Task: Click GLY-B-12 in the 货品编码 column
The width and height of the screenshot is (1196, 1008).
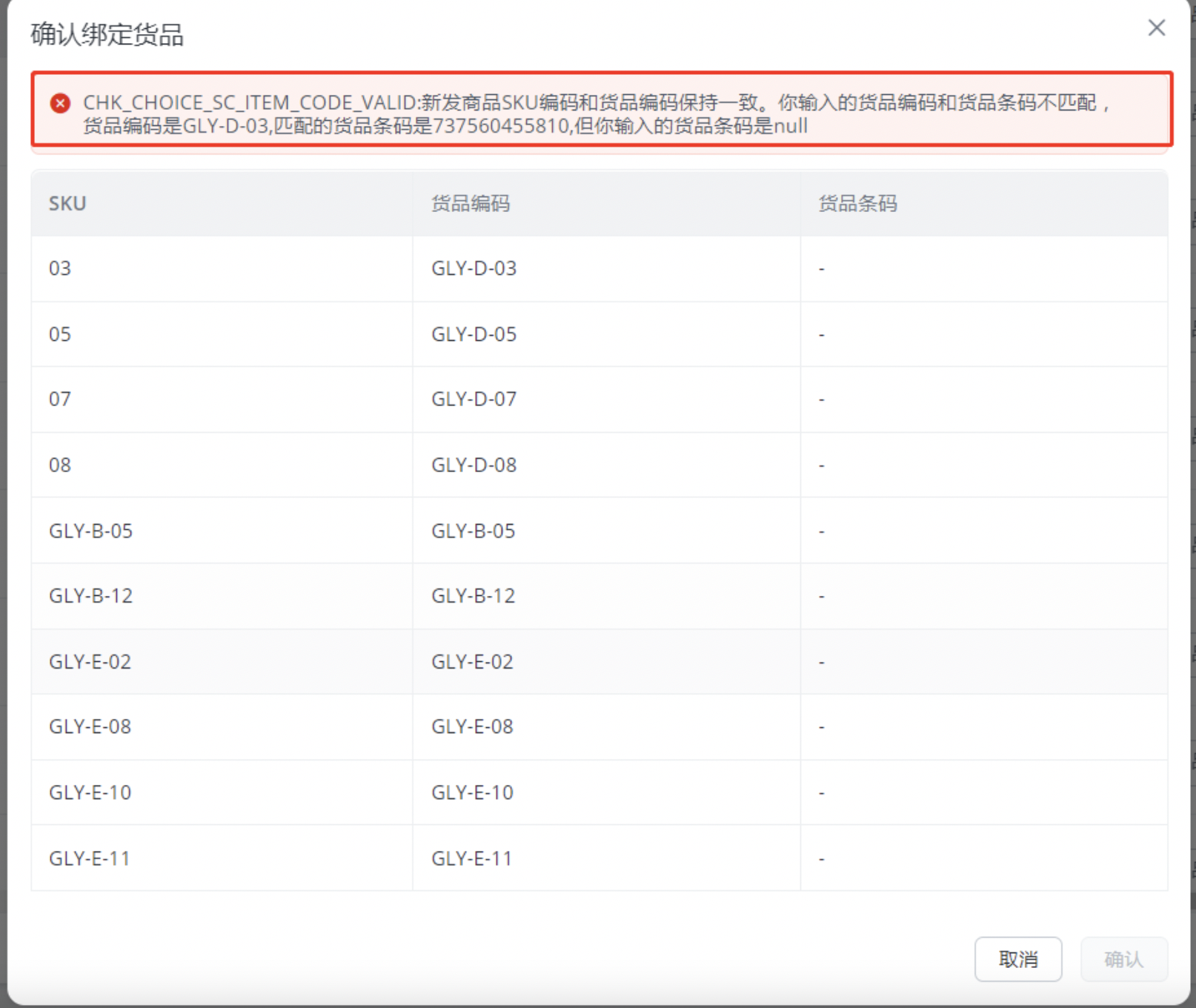Action: [473, 596]
